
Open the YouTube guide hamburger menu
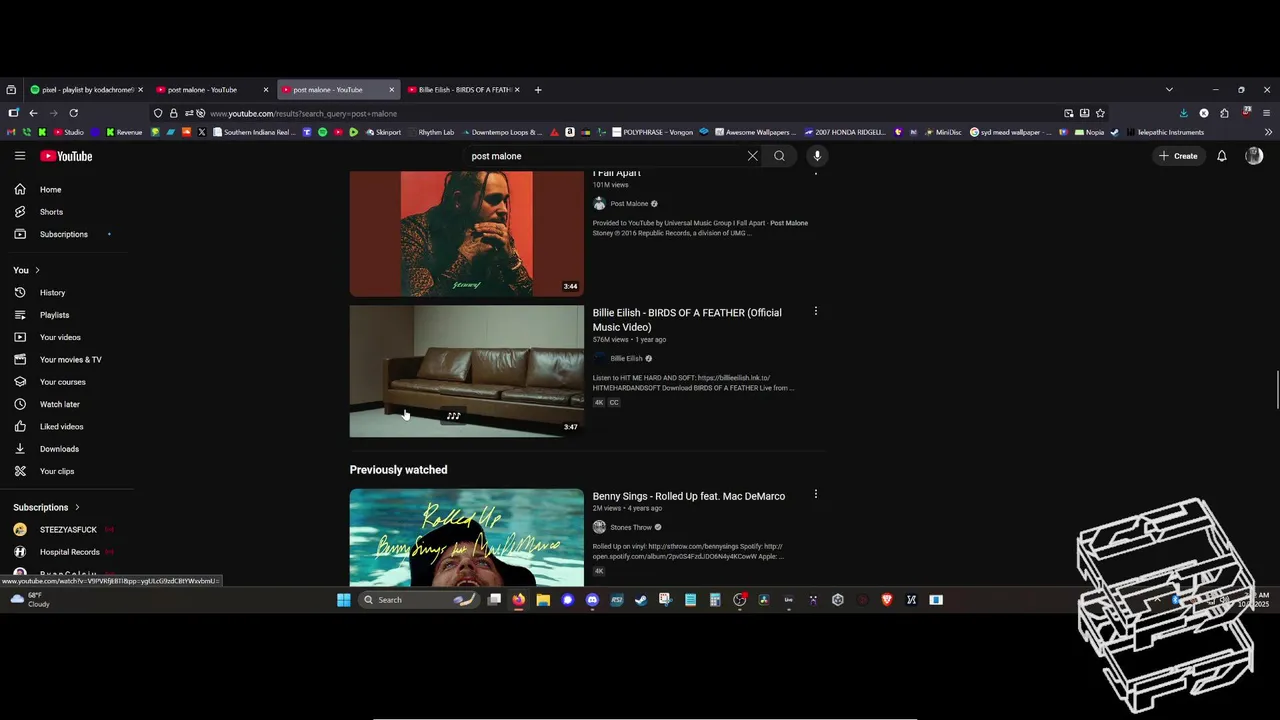pyautogui.click(x=20, y=156)
